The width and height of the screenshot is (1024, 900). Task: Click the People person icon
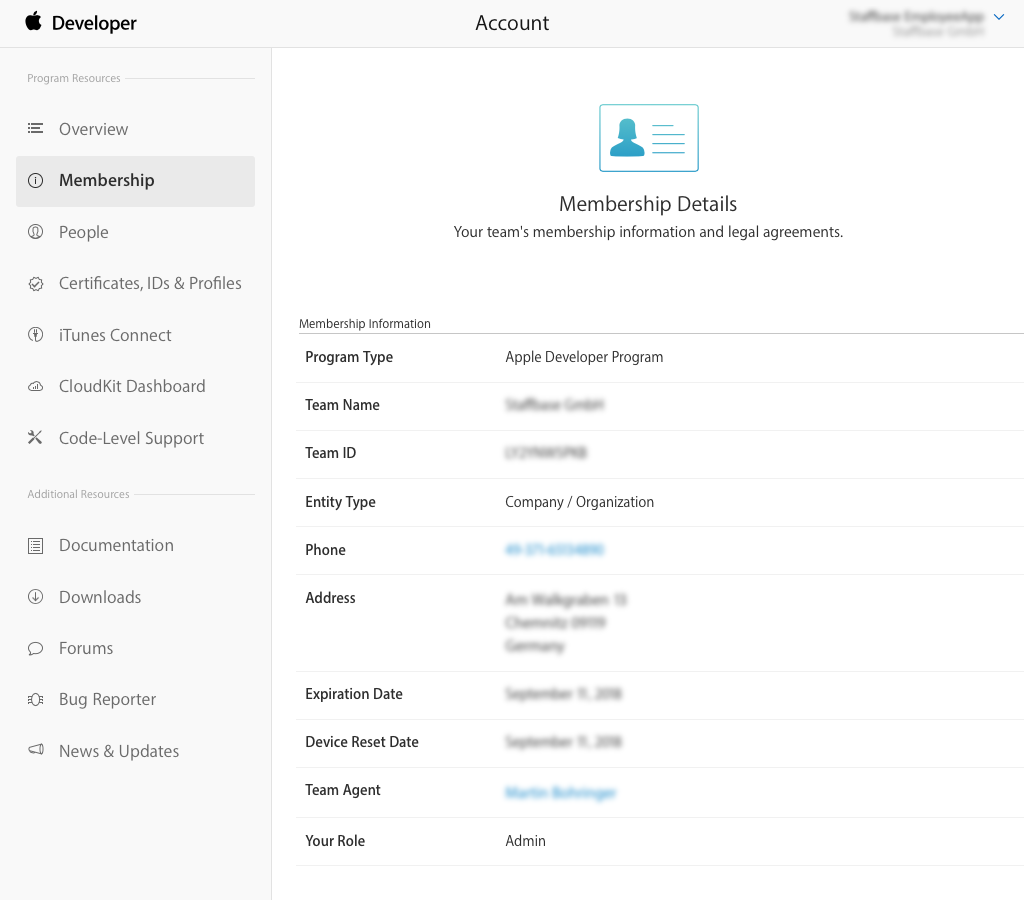[36, 232]
